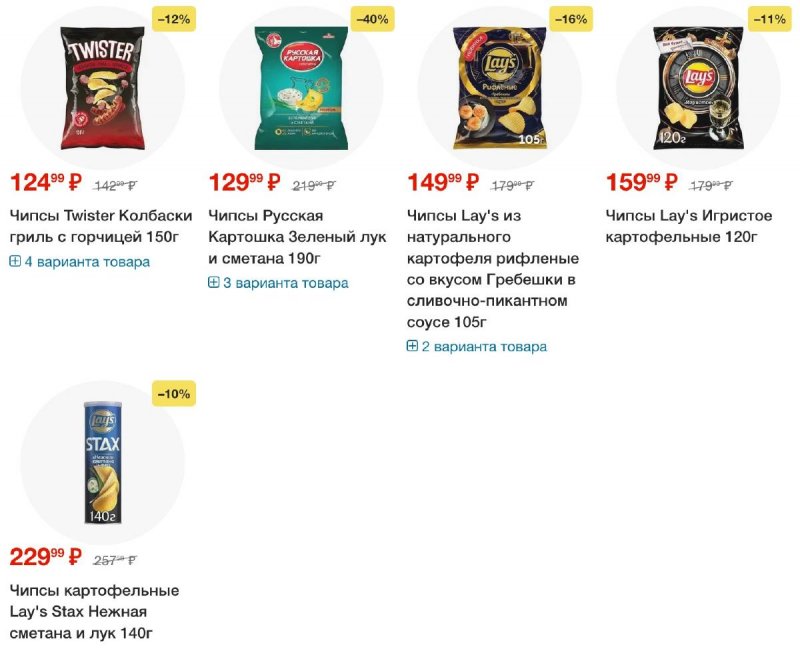Open the Lay's Игристое 120г chips image

[x=698, y=88]
